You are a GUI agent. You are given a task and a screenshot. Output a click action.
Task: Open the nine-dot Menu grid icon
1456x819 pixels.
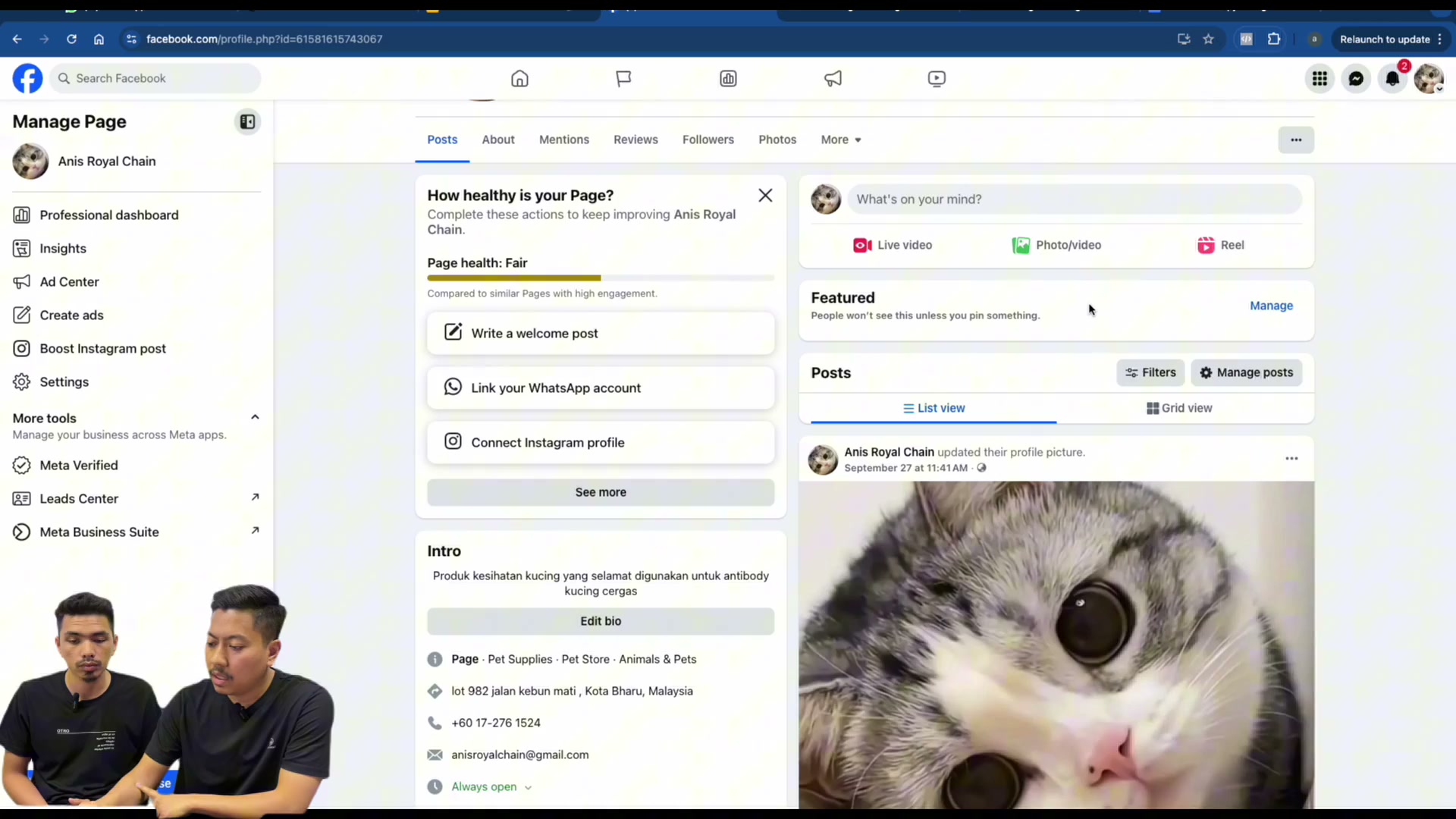tap(1319, 78)
